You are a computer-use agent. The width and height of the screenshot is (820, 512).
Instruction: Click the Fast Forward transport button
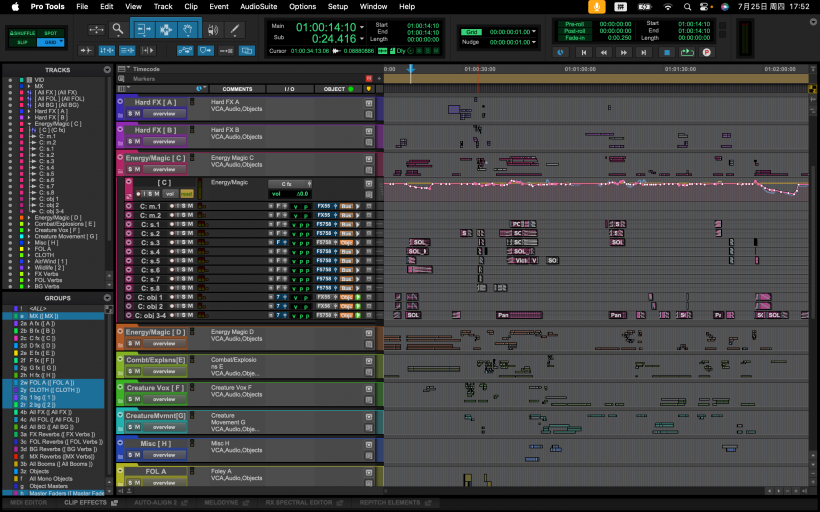tap(623, 52)
